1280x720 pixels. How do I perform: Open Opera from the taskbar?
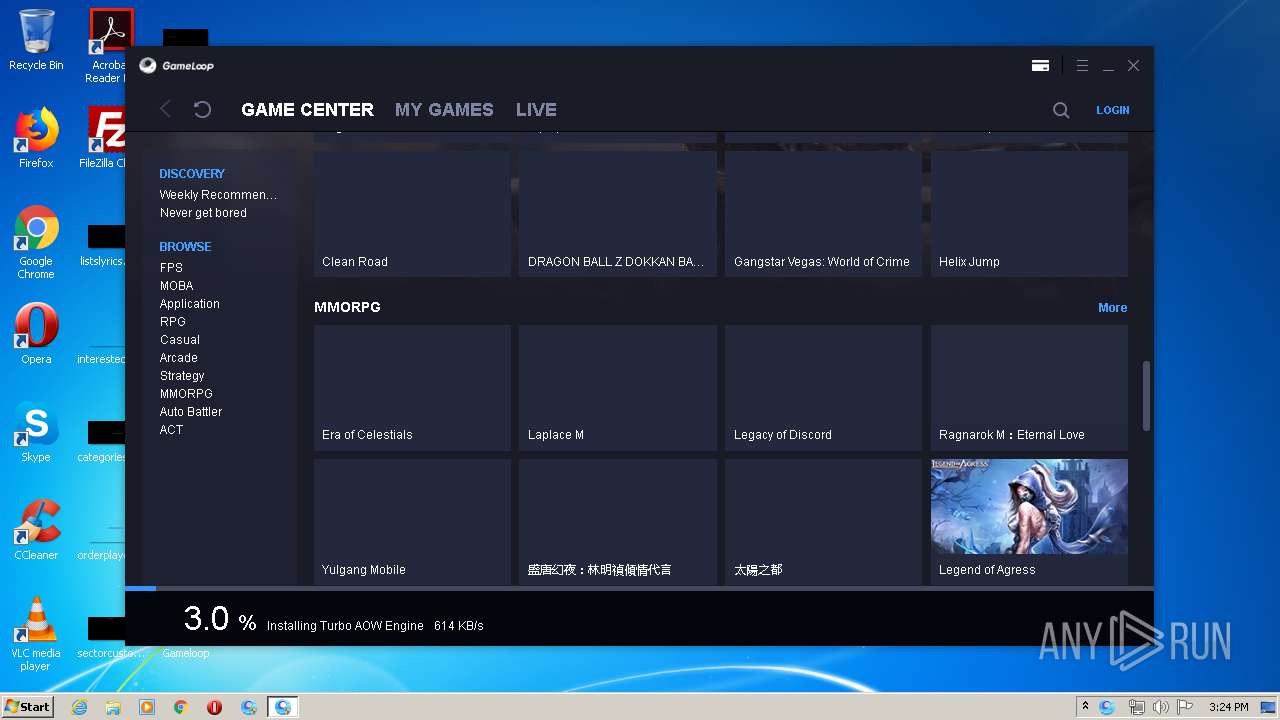click(x=214, y=707)
